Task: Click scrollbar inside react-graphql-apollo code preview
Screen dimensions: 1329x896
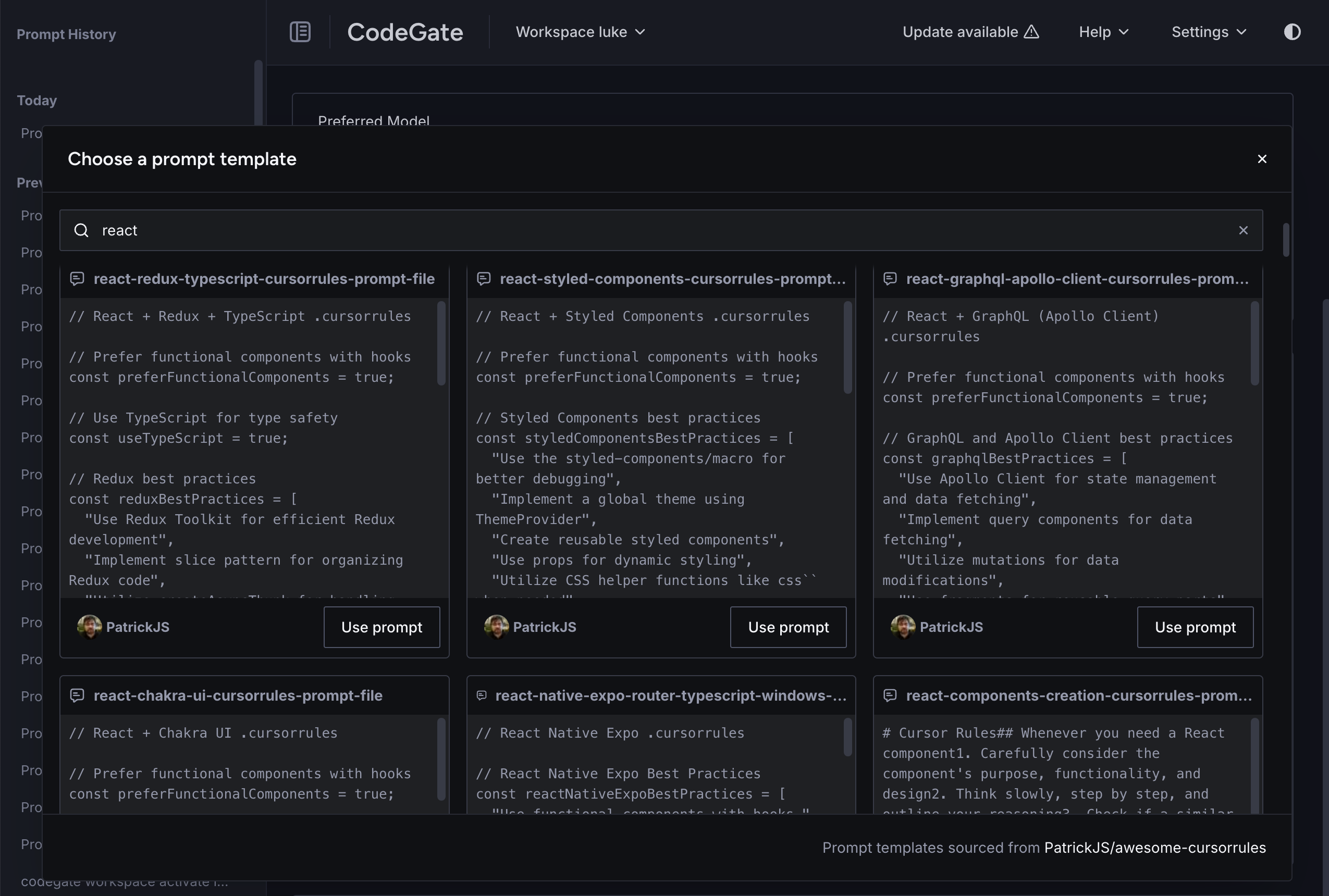Action: 1254,343
